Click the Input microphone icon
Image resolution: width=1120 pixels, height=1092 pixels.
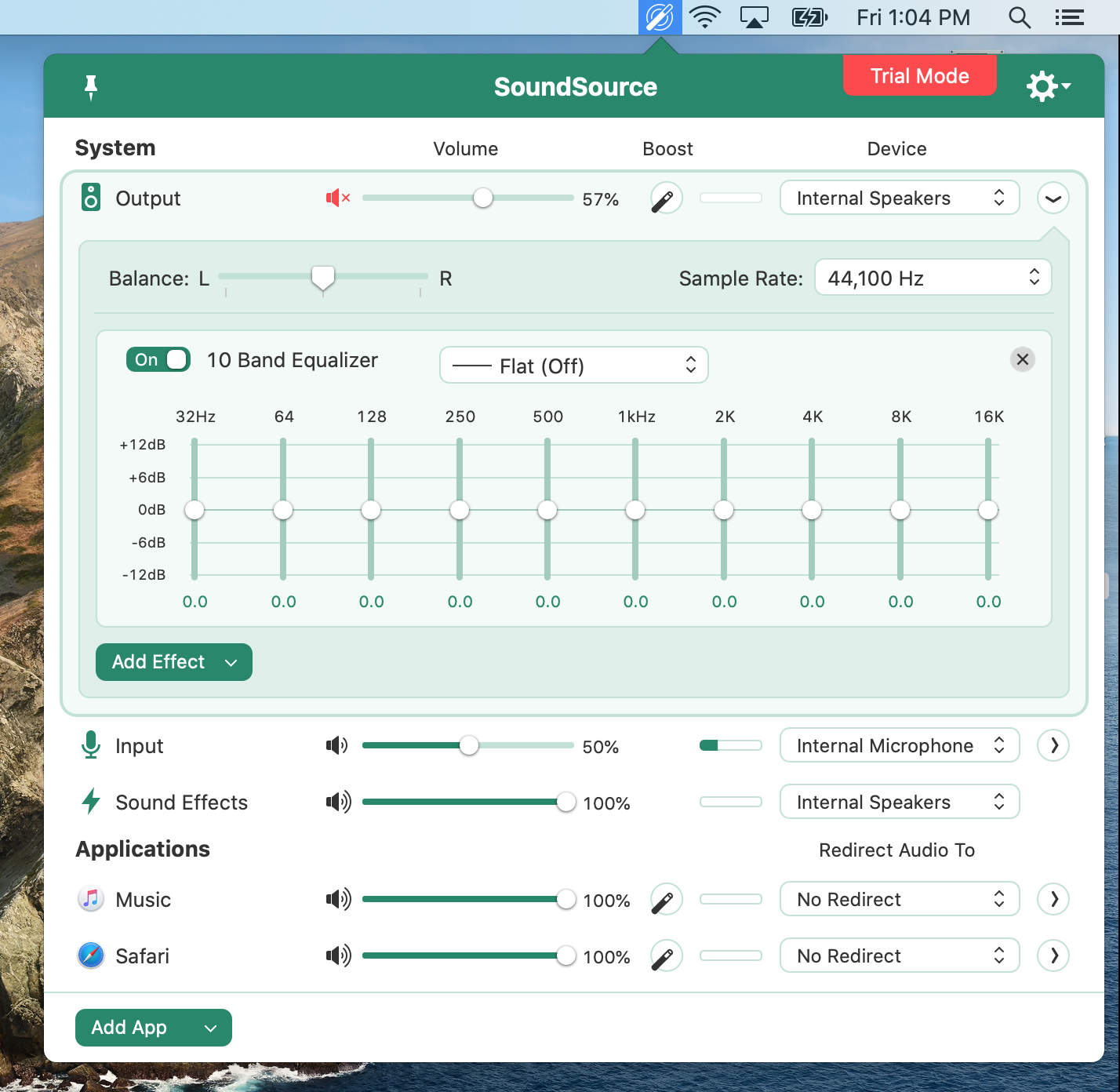[91, 745]
